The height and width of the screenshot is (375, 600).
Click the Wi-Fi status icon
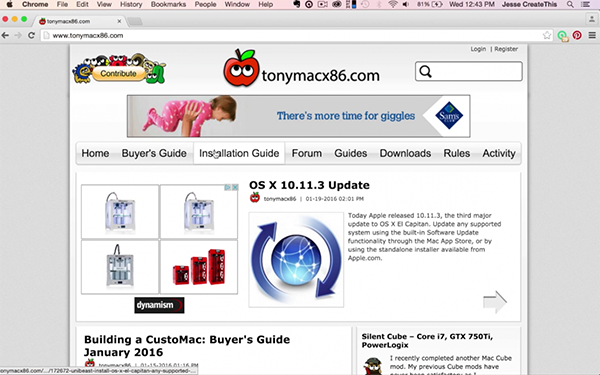[393, 5]
